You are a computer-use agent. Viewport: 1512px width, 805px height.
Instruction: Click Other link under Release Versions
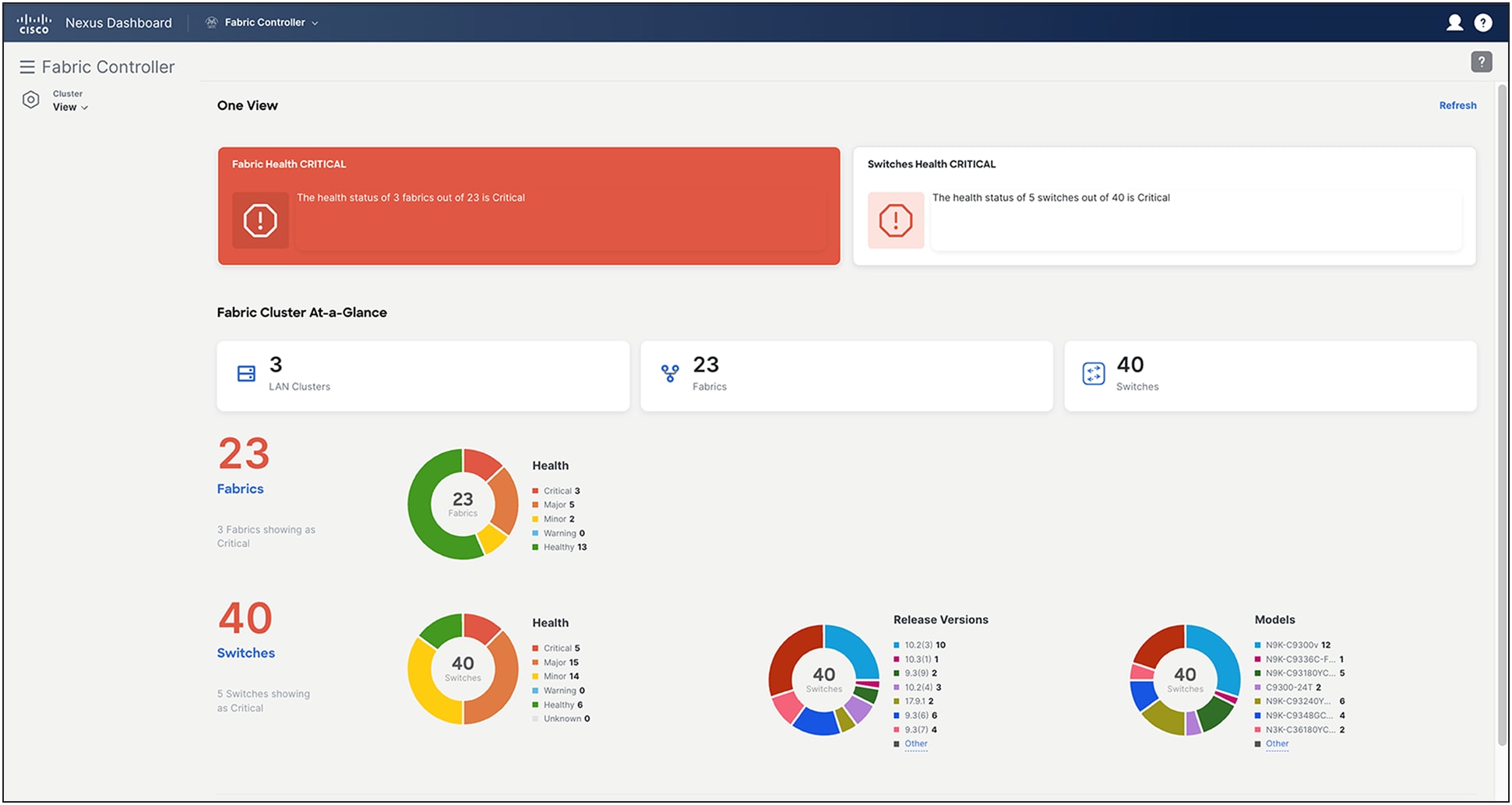916,743
